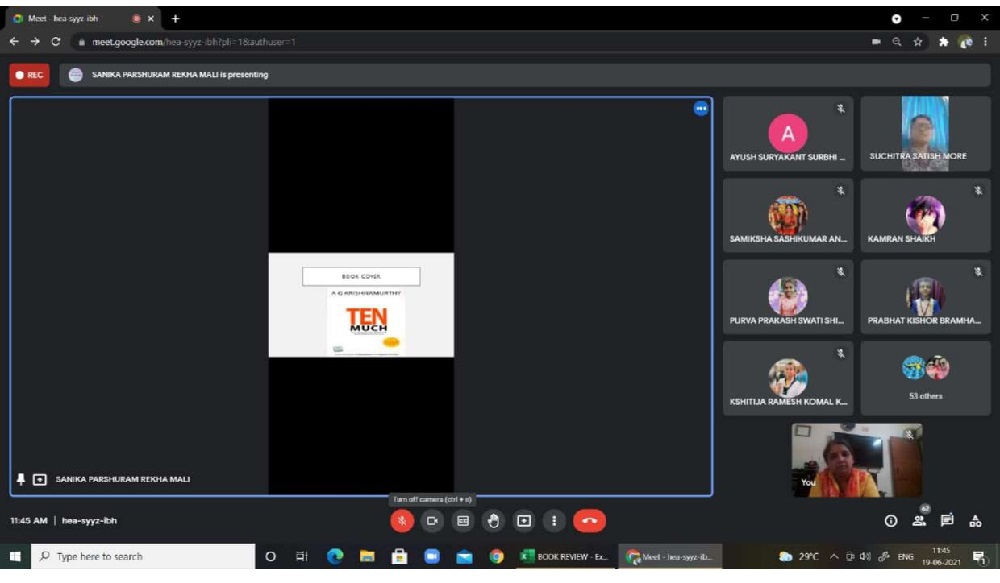Open the '53 others' participants tile
Viewport: 1000px width, 583px height.
click(925, 378)
